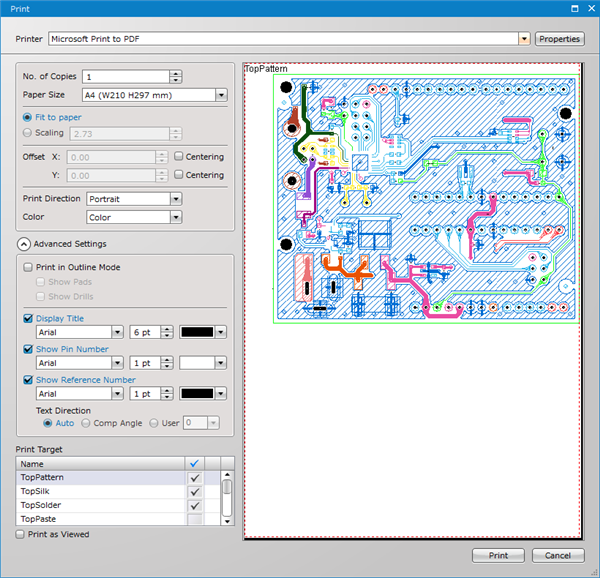This screenshot has width=600, height=578.
Task: Select the Scaling radio button
Action: tap(27, 133)
